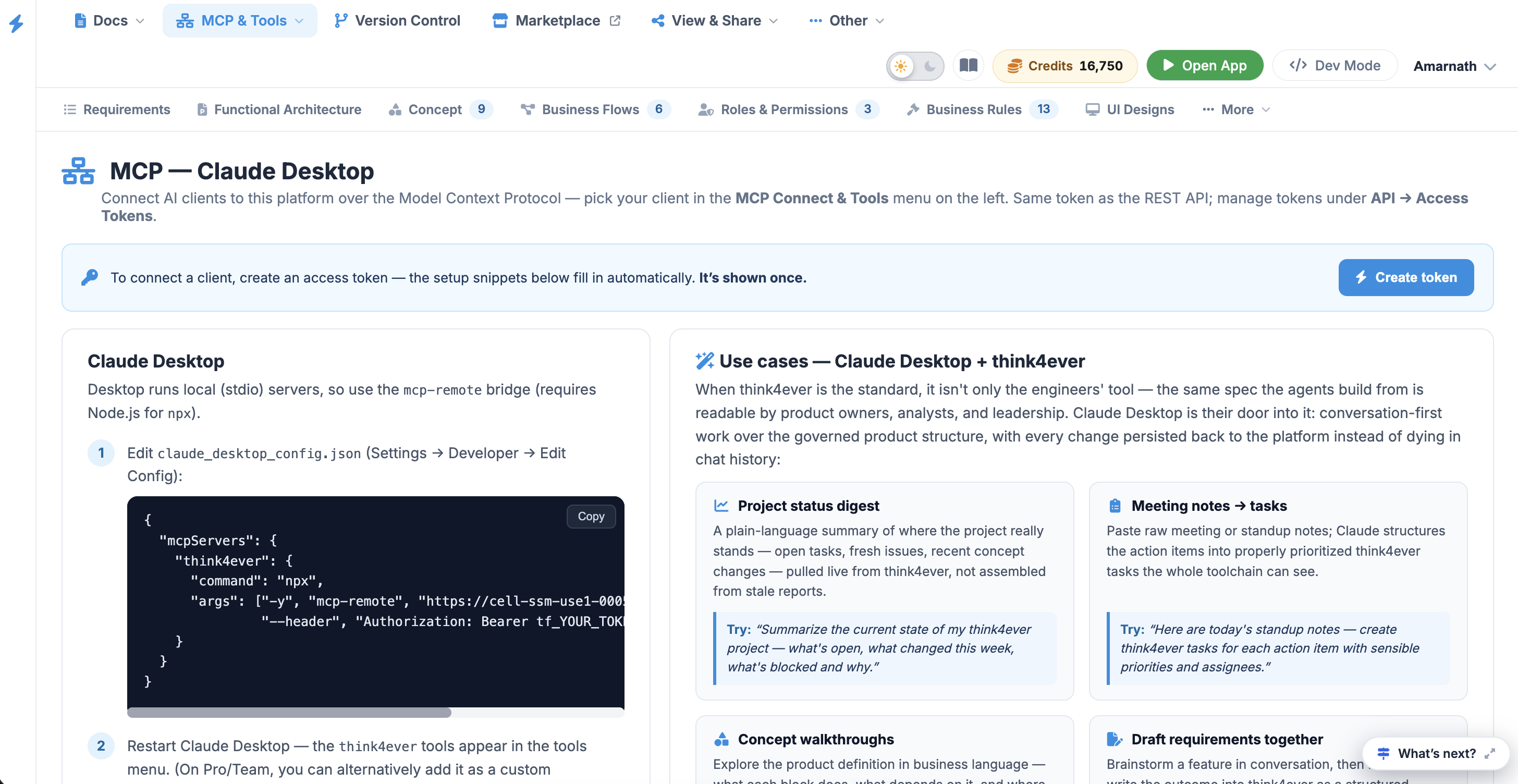
Task: Click the Credits coins stack icon
Action: tap(1014, 66)
